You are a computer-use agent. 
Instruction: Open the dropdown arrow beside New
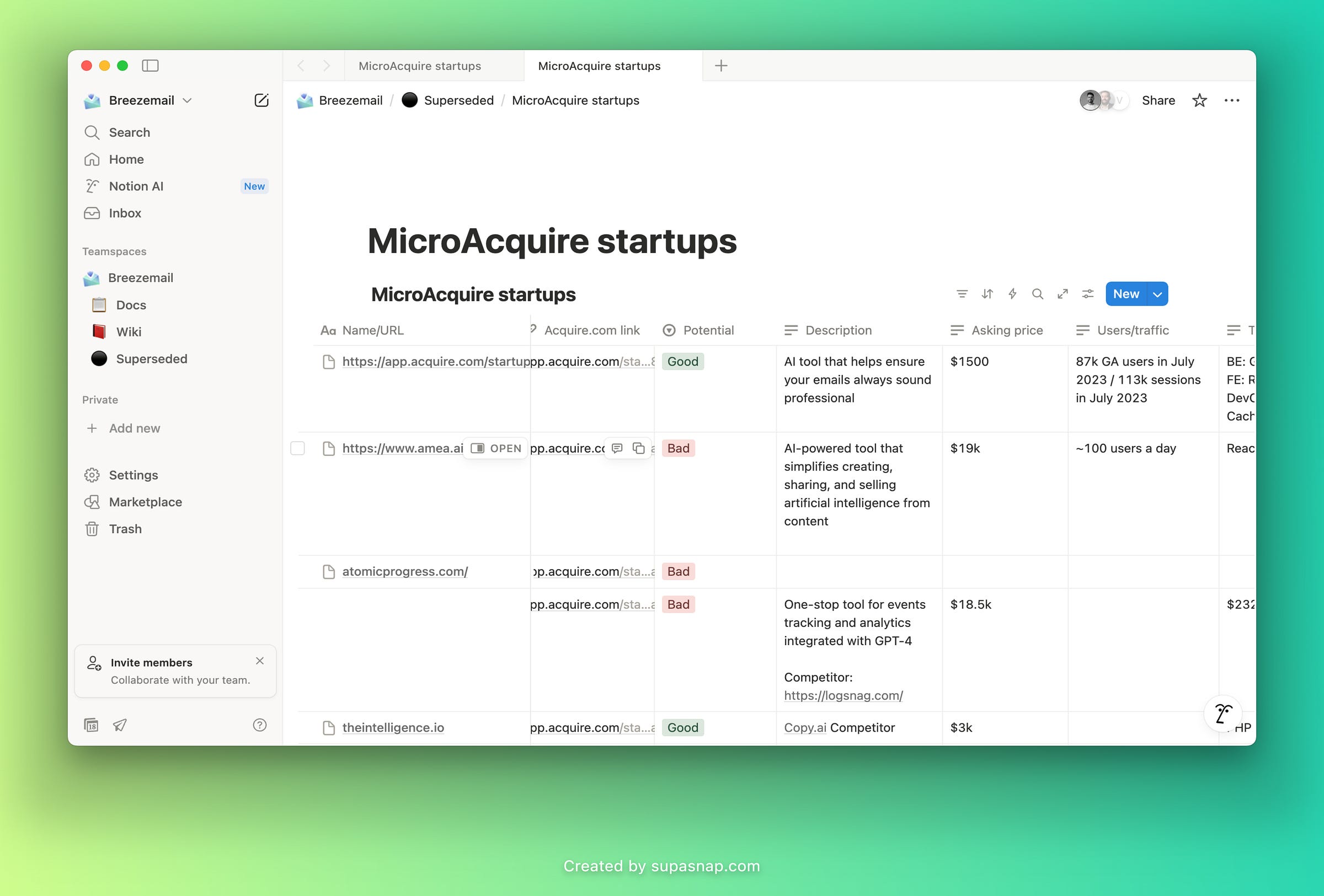(1157, 294)
